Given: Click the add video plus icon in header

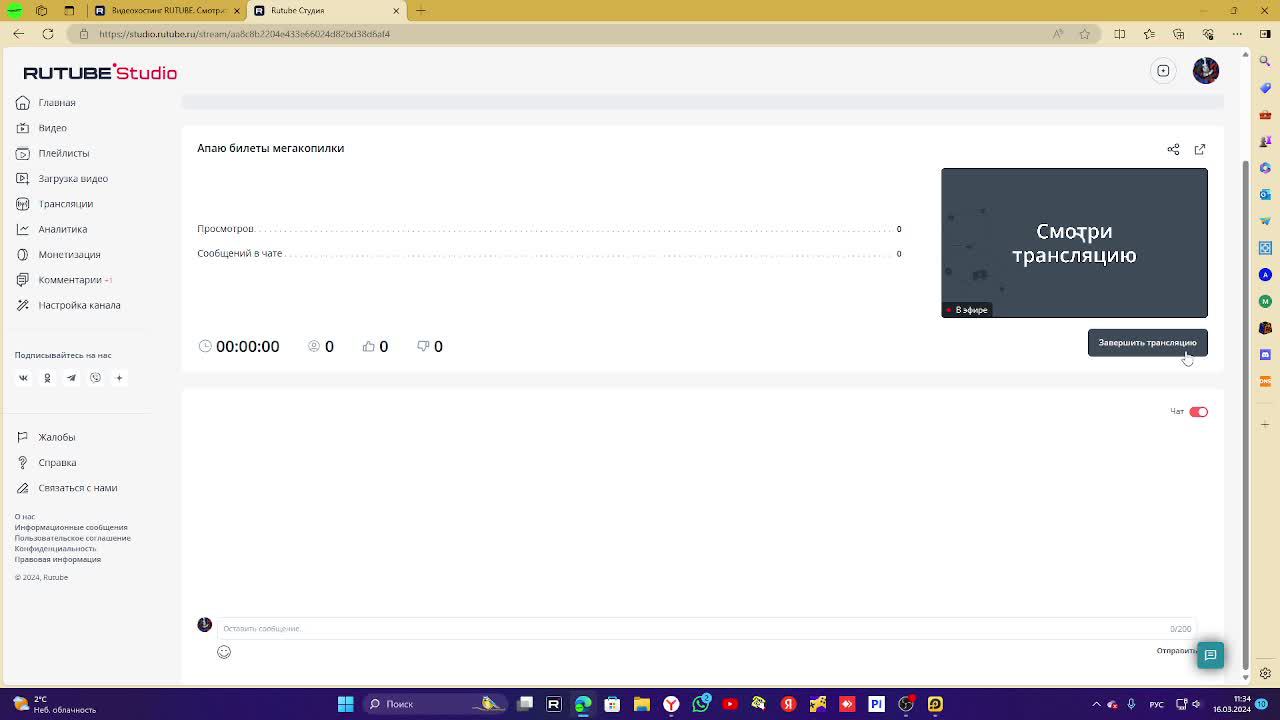Looking at the screenshot, I should click(1163, 71).
